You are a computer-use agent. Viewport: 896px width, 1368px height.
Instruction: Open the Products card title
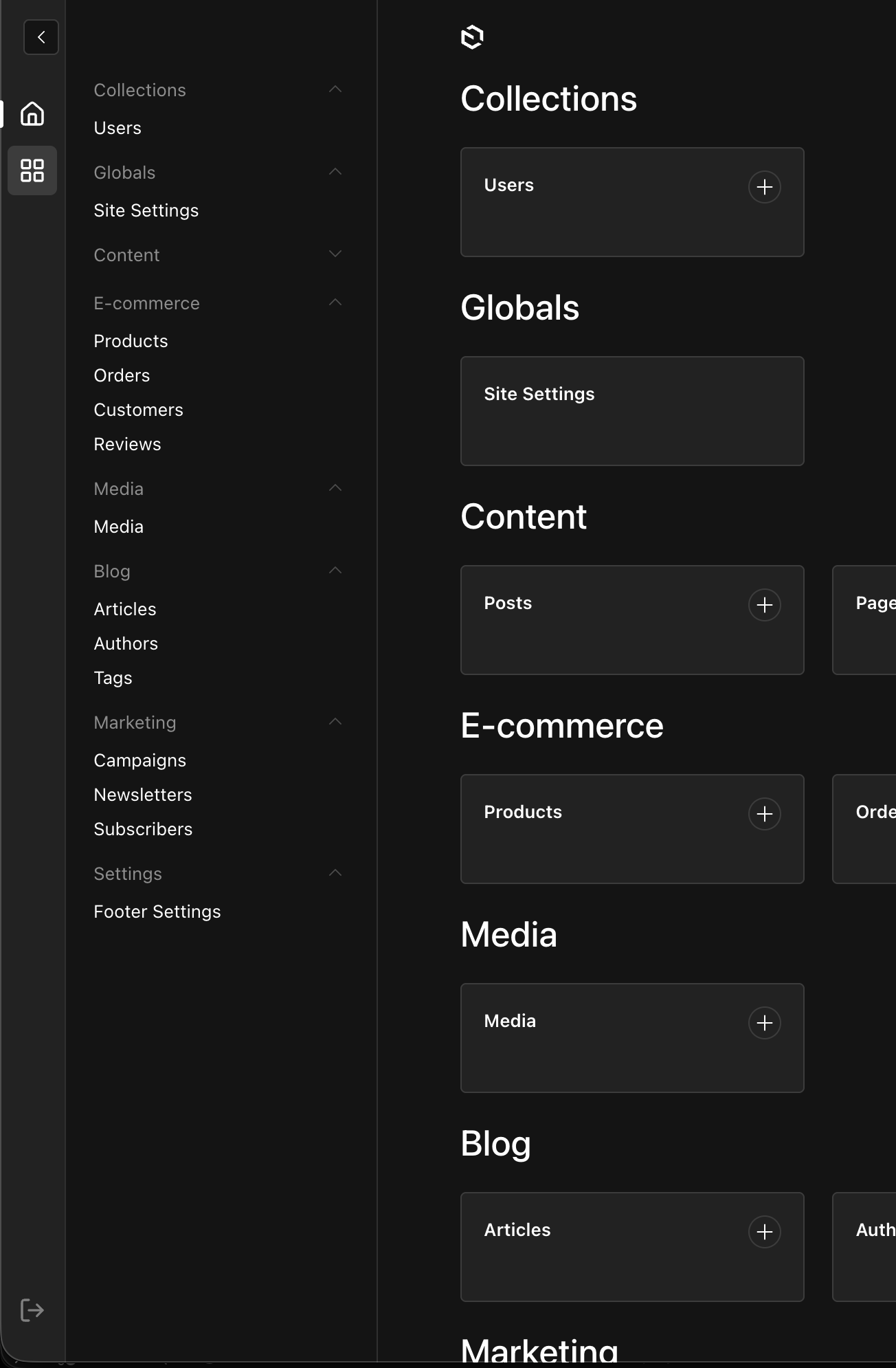[x=523, y=812]
